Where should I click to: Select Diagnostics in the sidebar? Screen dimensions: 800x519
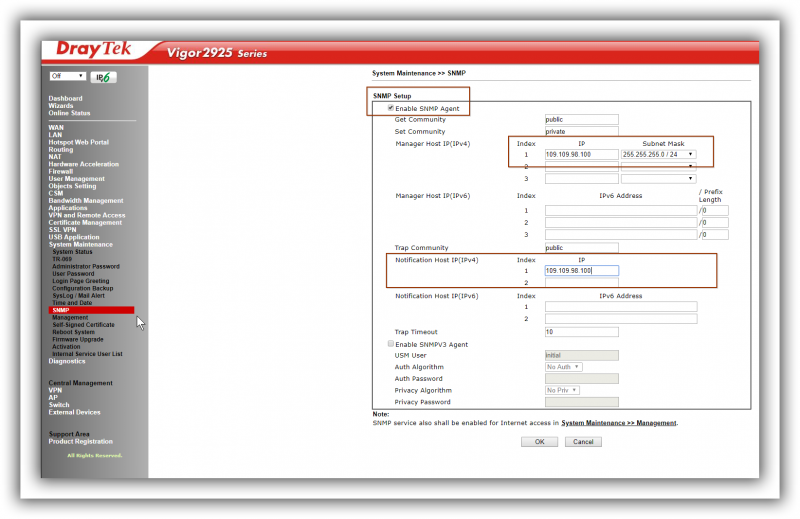click(x=67, y=361)
